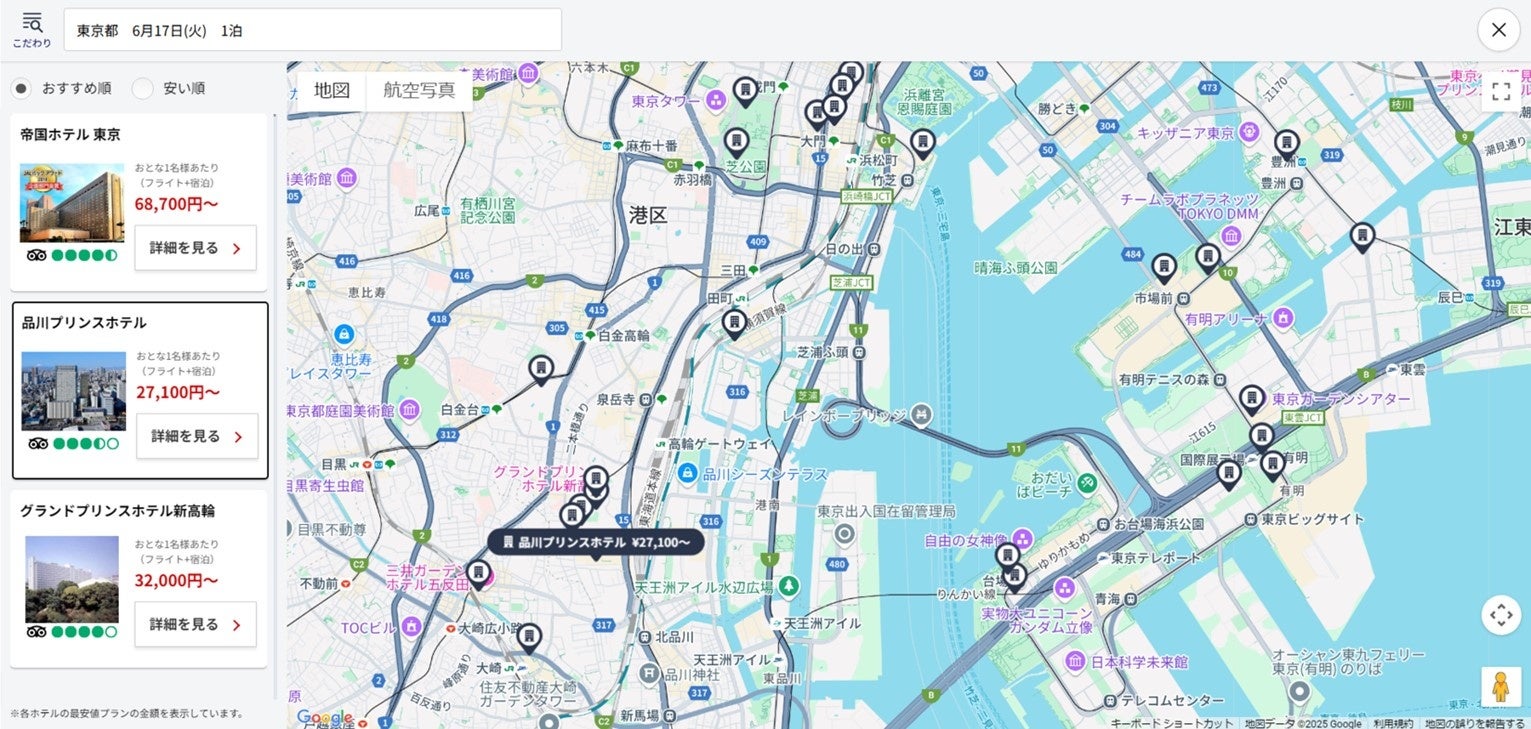Select the hotel pin beside 東京ガーデンシアター
This screenshot has height=729, width=1531.
pyautogui.click(x=1251, y=400)
